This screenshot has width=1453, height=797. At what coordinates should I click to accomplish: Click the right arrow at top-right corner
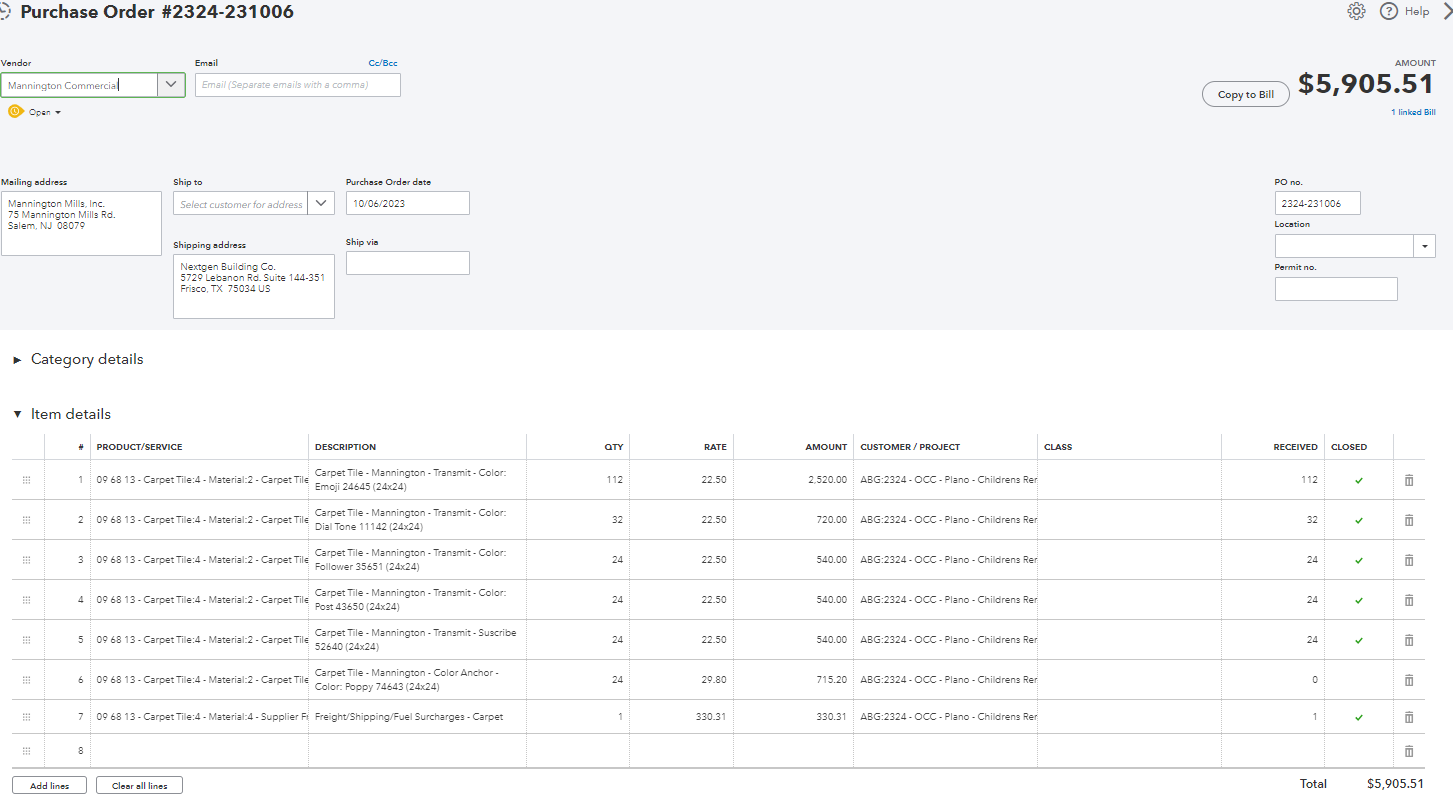pyautogui.click(x=1447, y=11)
